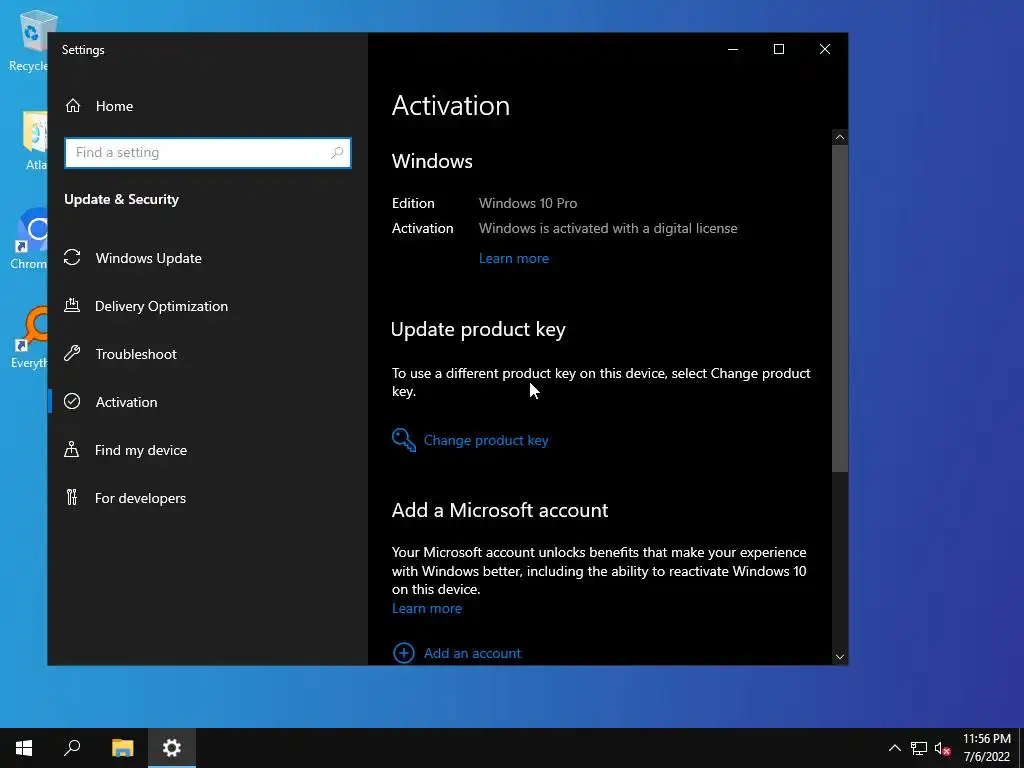Click the search magnifier in Find a setting
The image size is (1024, 768).
click(337, 153)
